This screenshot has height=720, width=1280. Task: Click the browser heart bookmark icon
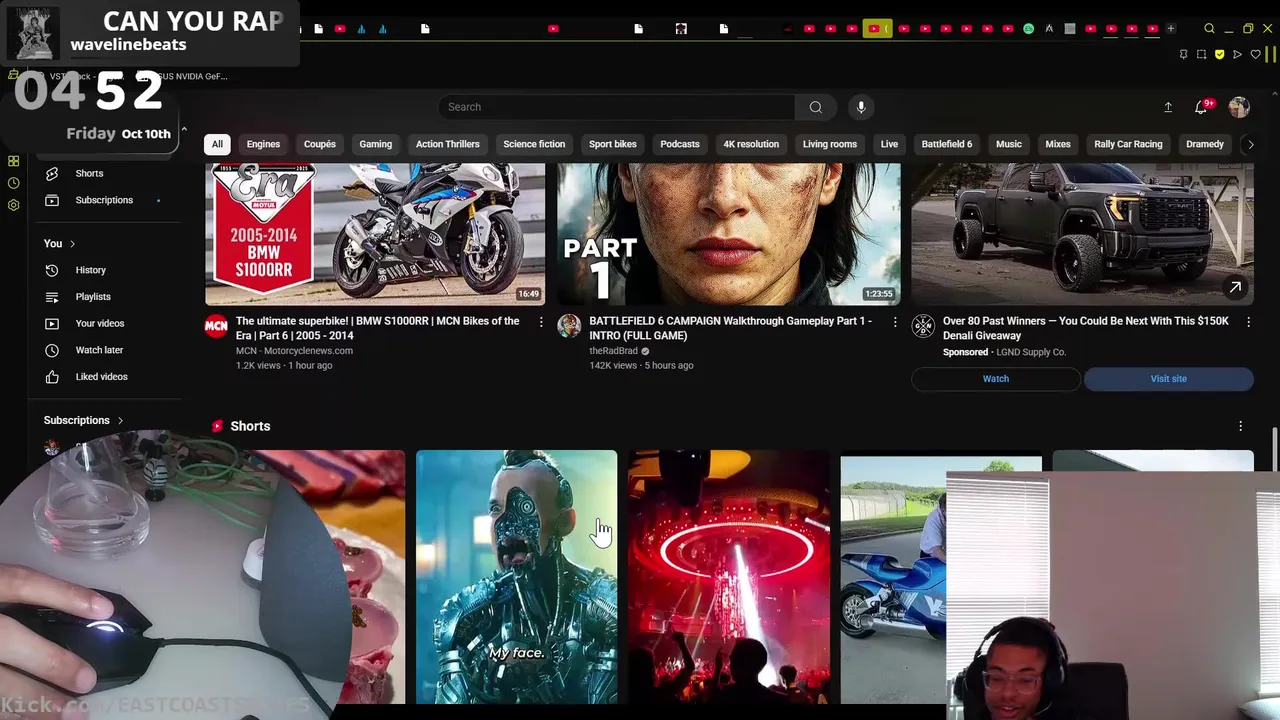click(x=1255, y=54)
